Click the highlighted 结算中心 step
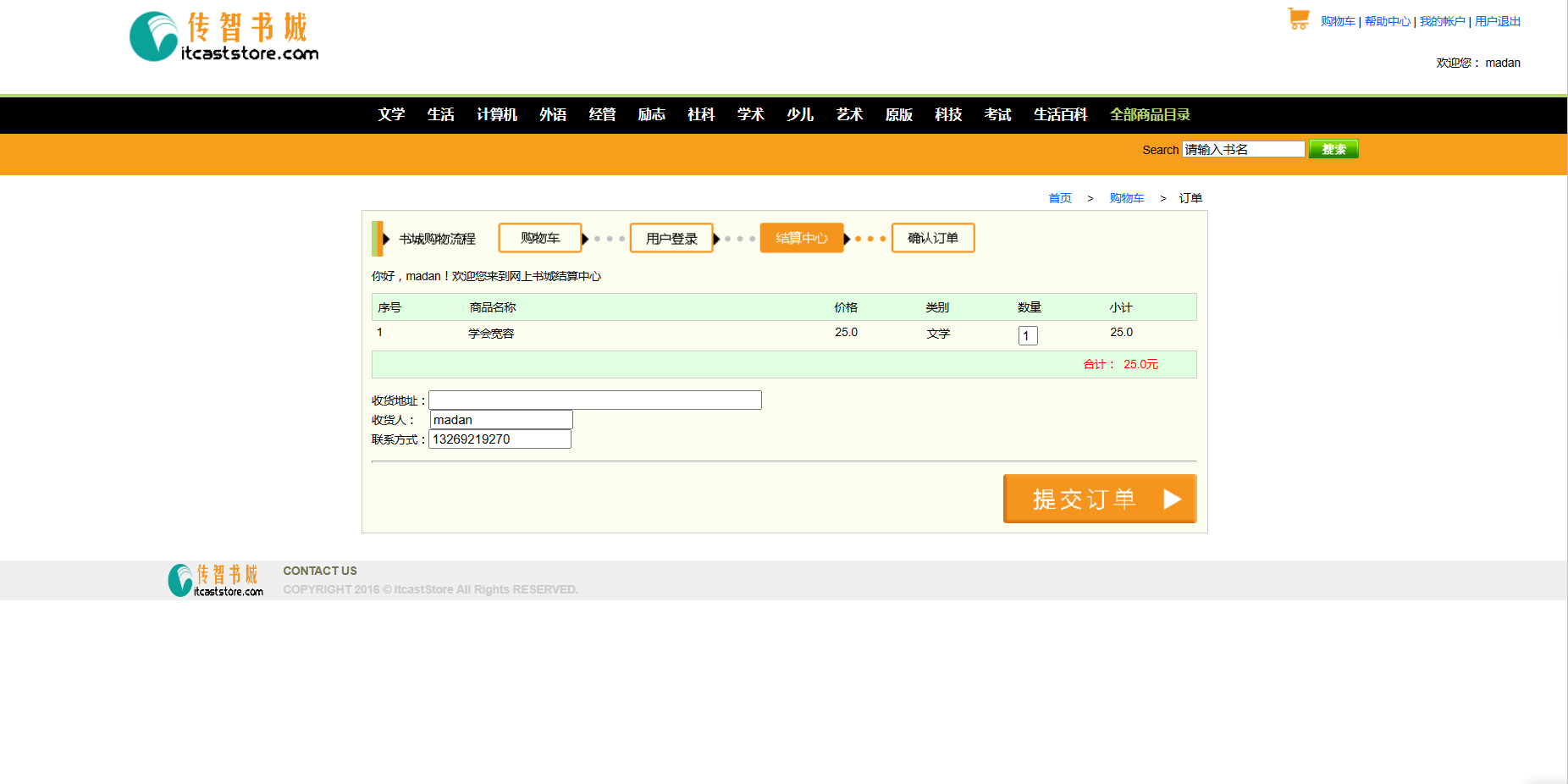 tap(802, 238)
